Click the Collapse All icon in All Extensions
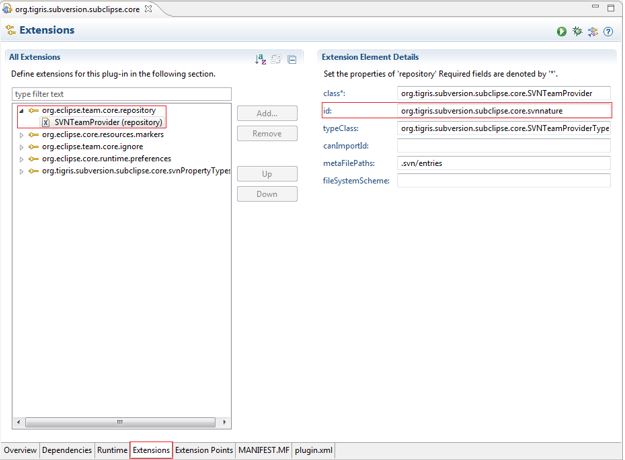 tap(292, 60)
